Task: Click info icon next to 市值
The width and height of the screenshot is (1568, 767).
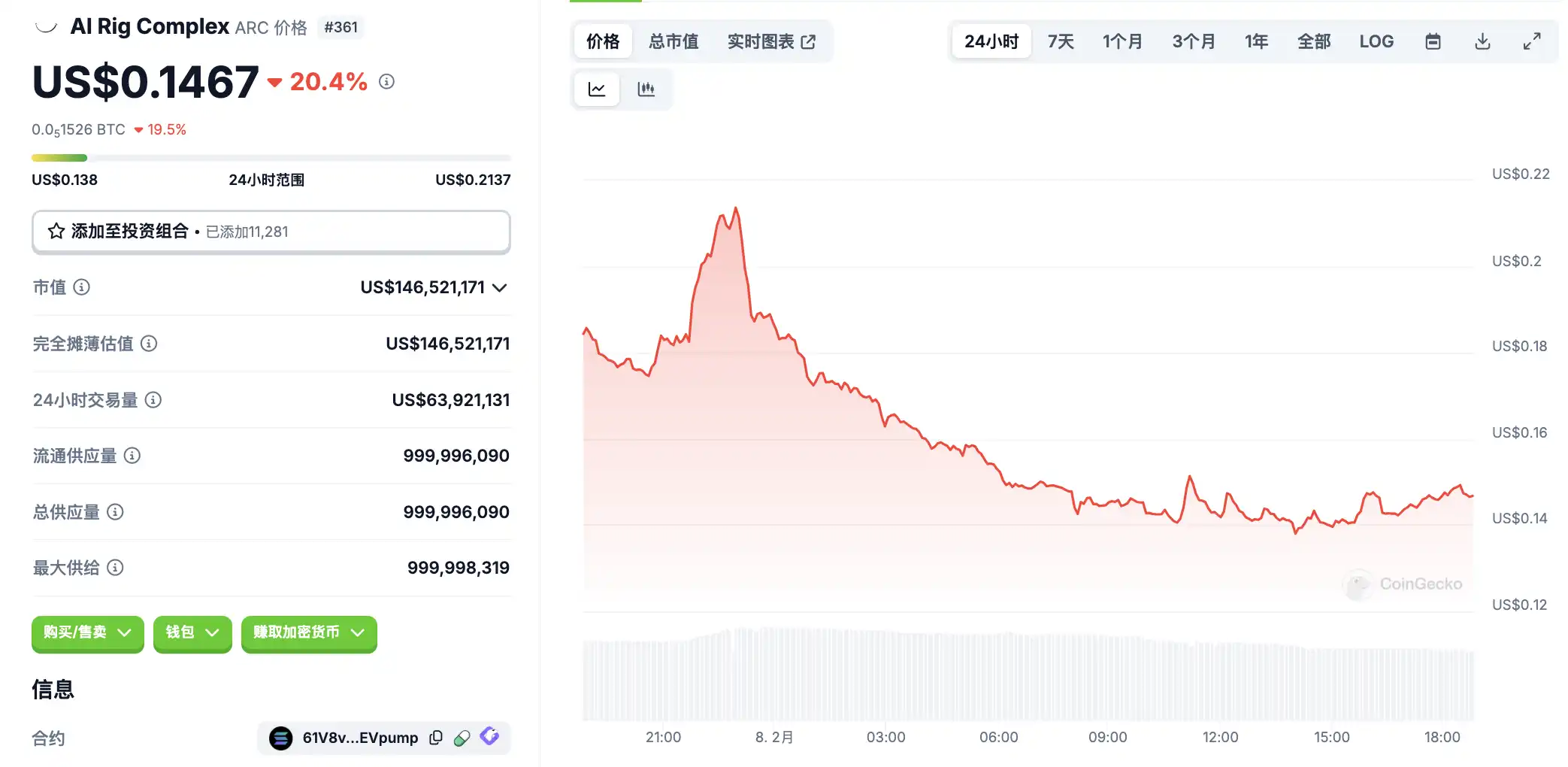Action: [82, 287]
